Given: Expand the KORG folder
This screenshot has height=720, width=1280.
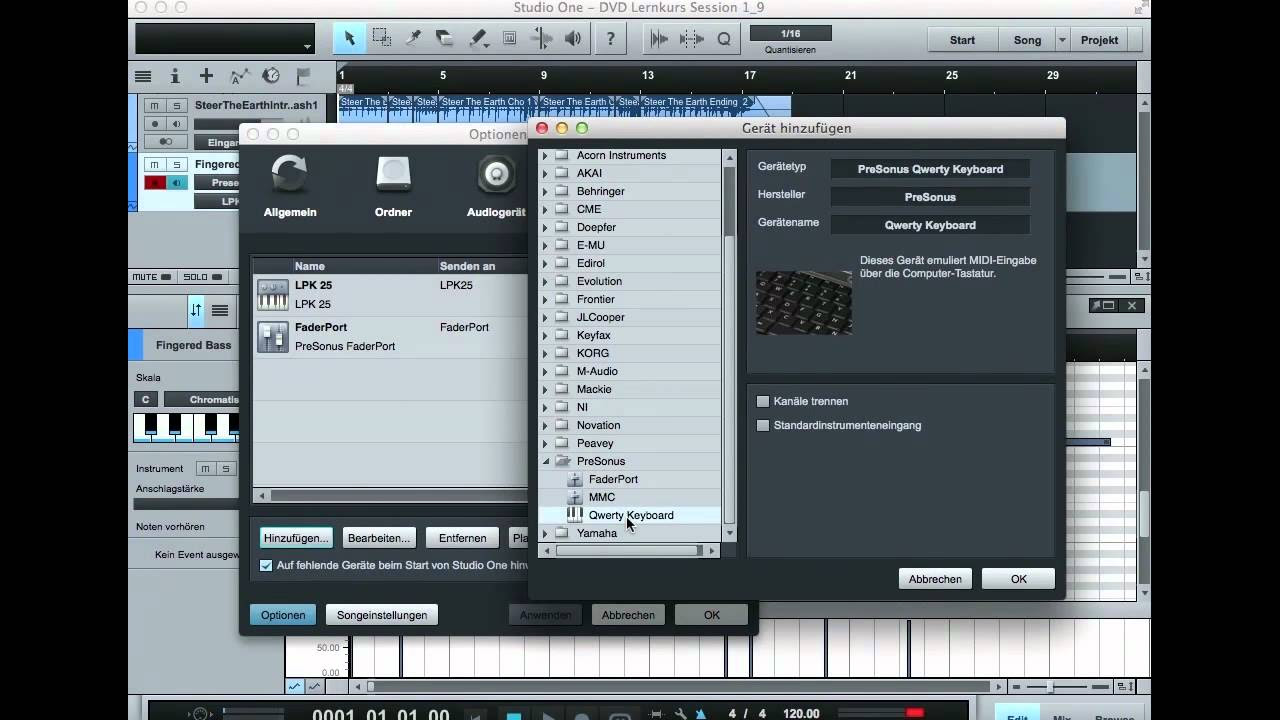Looking at the screenshot, I should click(545, 353).
